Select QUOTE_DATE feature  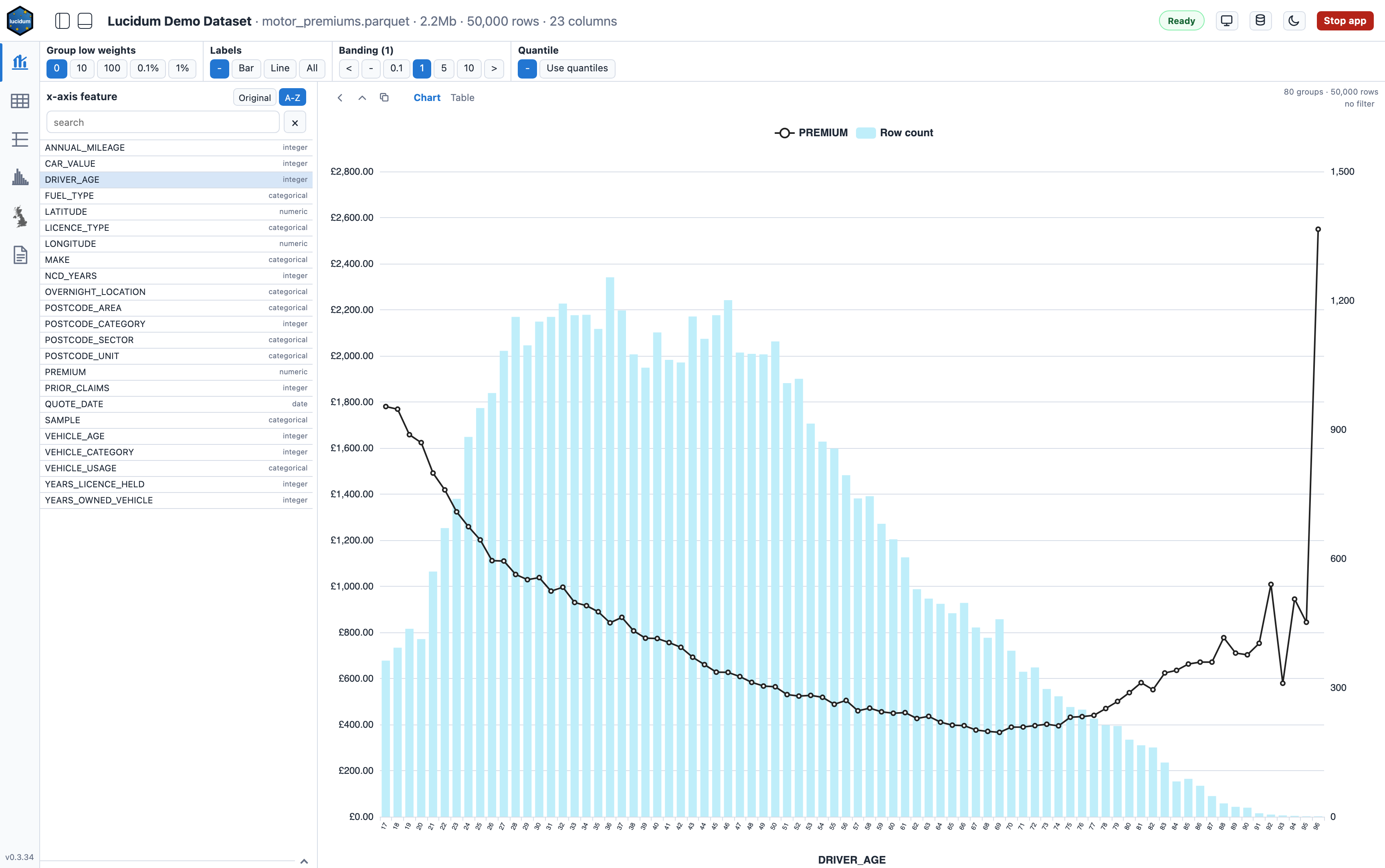pos(176,404)
